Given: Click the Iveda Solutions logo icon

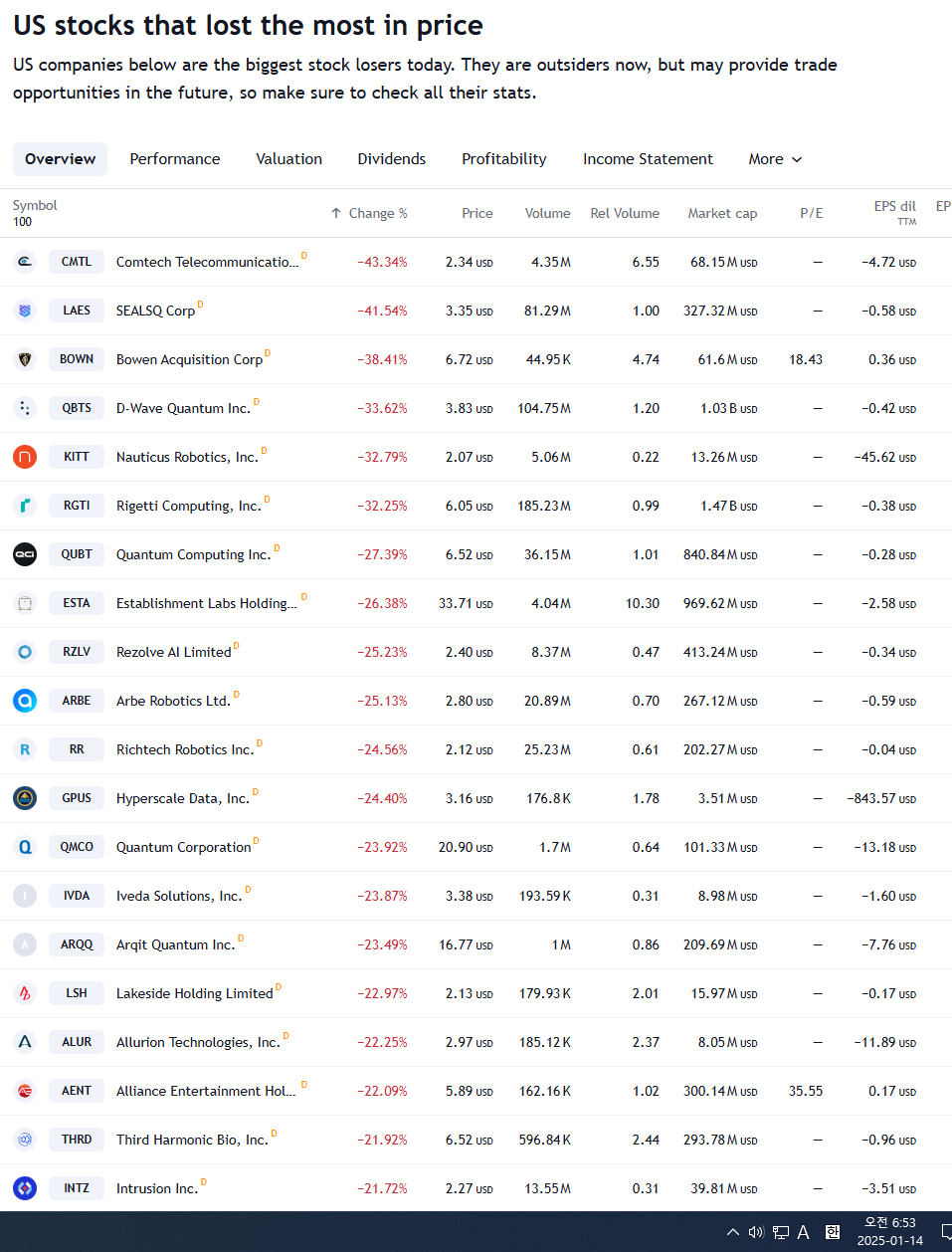Looking at the screenshot, I should click(x=25, y=896).
